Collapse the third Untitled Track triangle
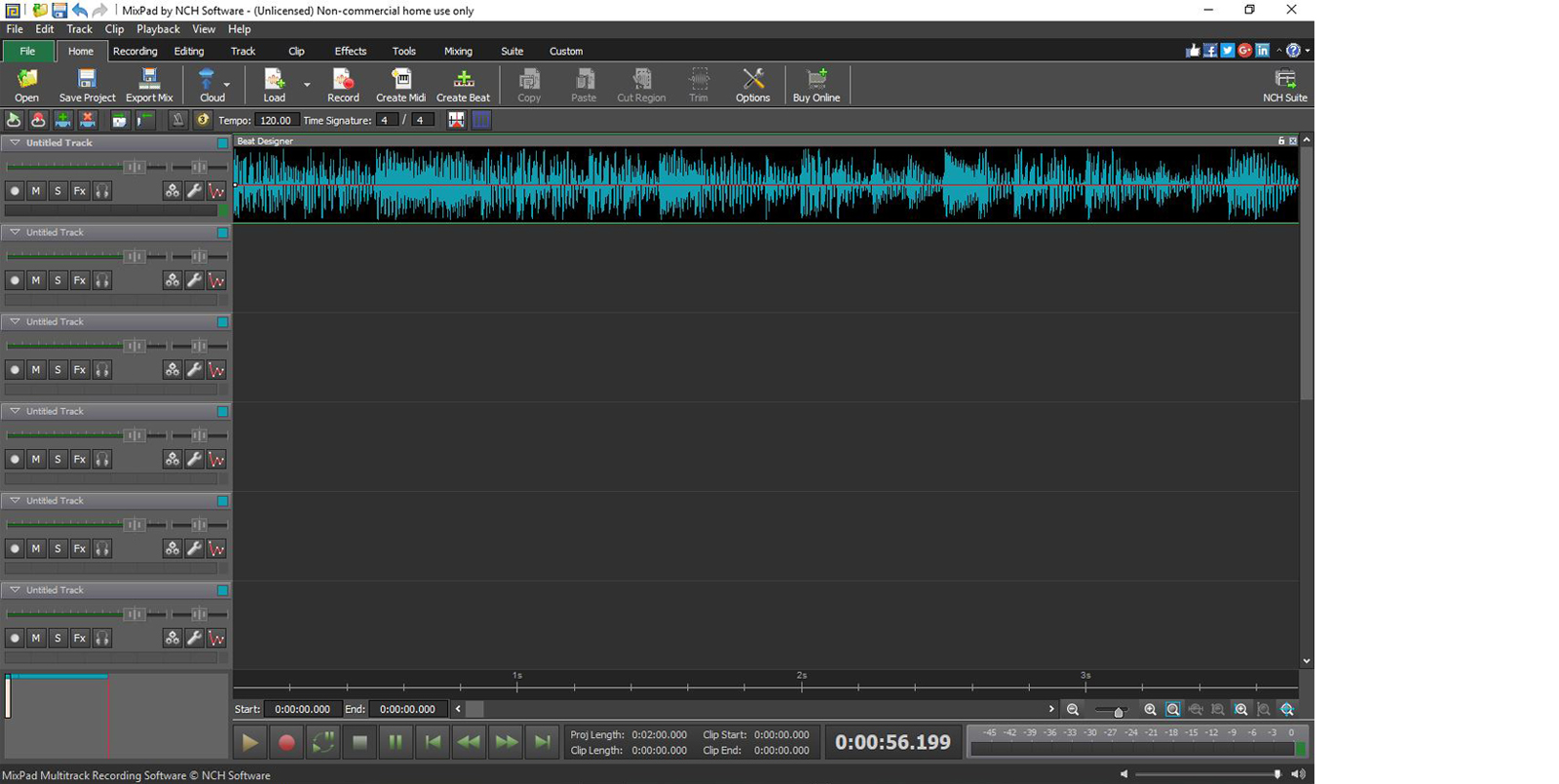The width and height of the screenshot is (1559, 784). point(15,321)
